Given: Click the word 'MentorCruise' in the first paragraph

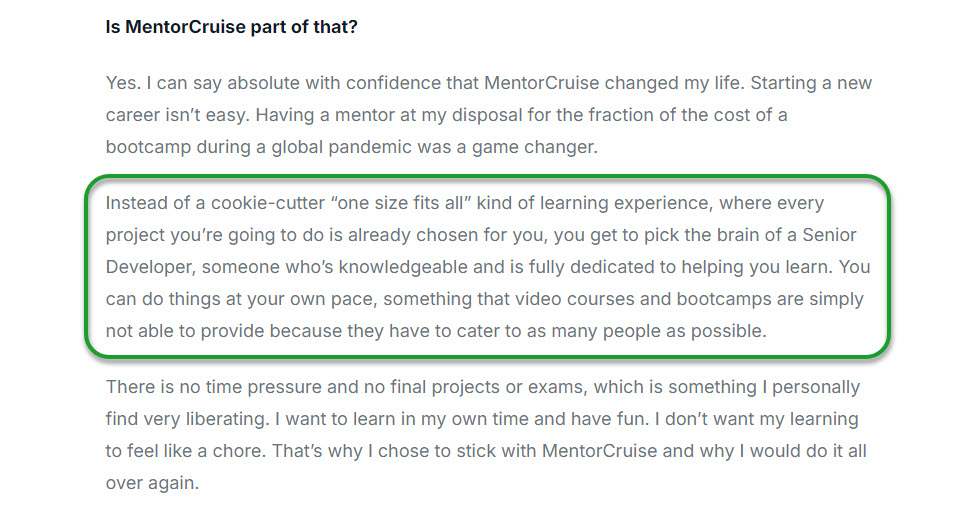Looking at the screenshot, I should coord(541,83).
